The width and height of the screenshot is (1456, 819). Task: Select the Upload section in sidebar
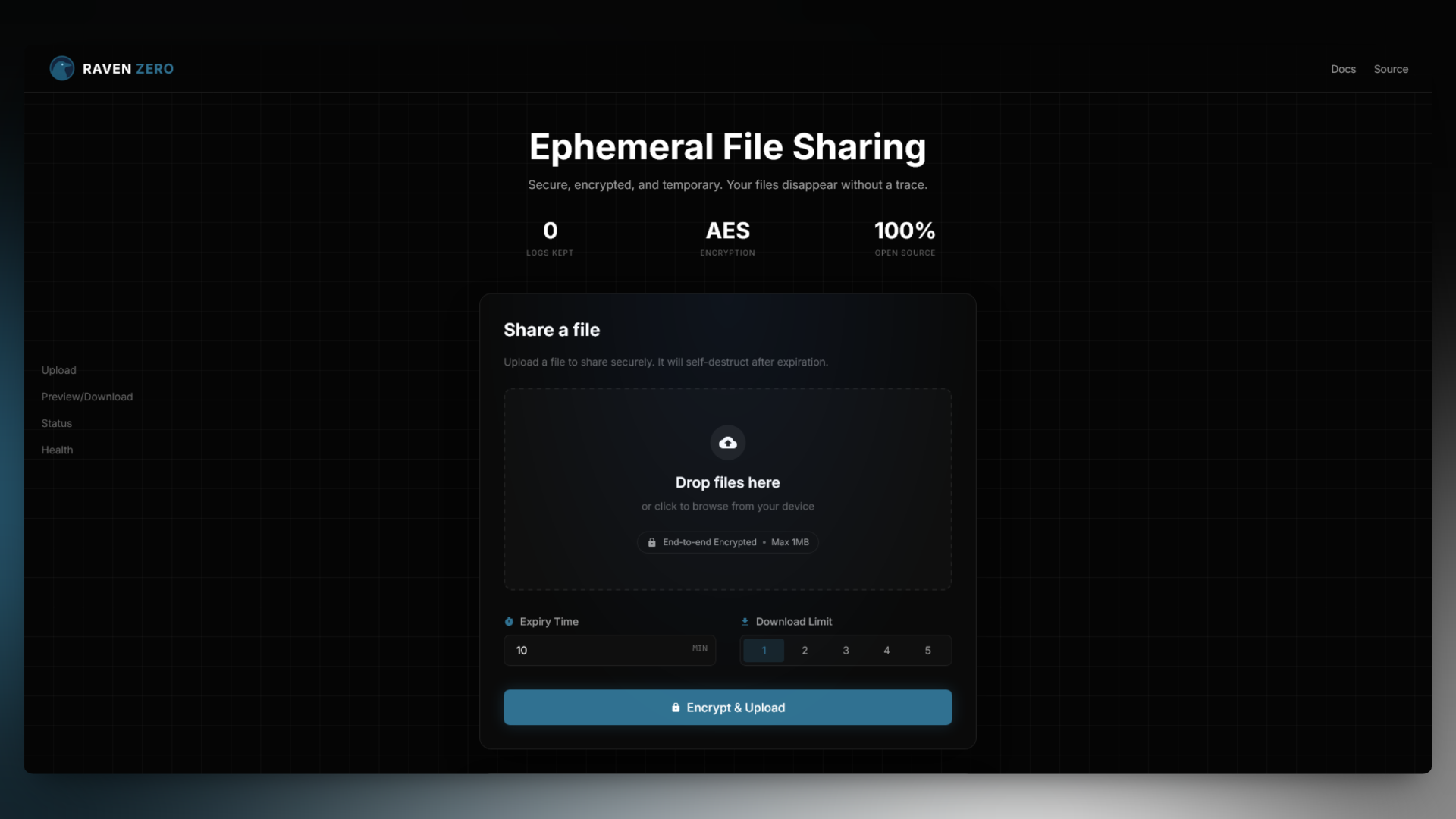click(x=58, y=370)
